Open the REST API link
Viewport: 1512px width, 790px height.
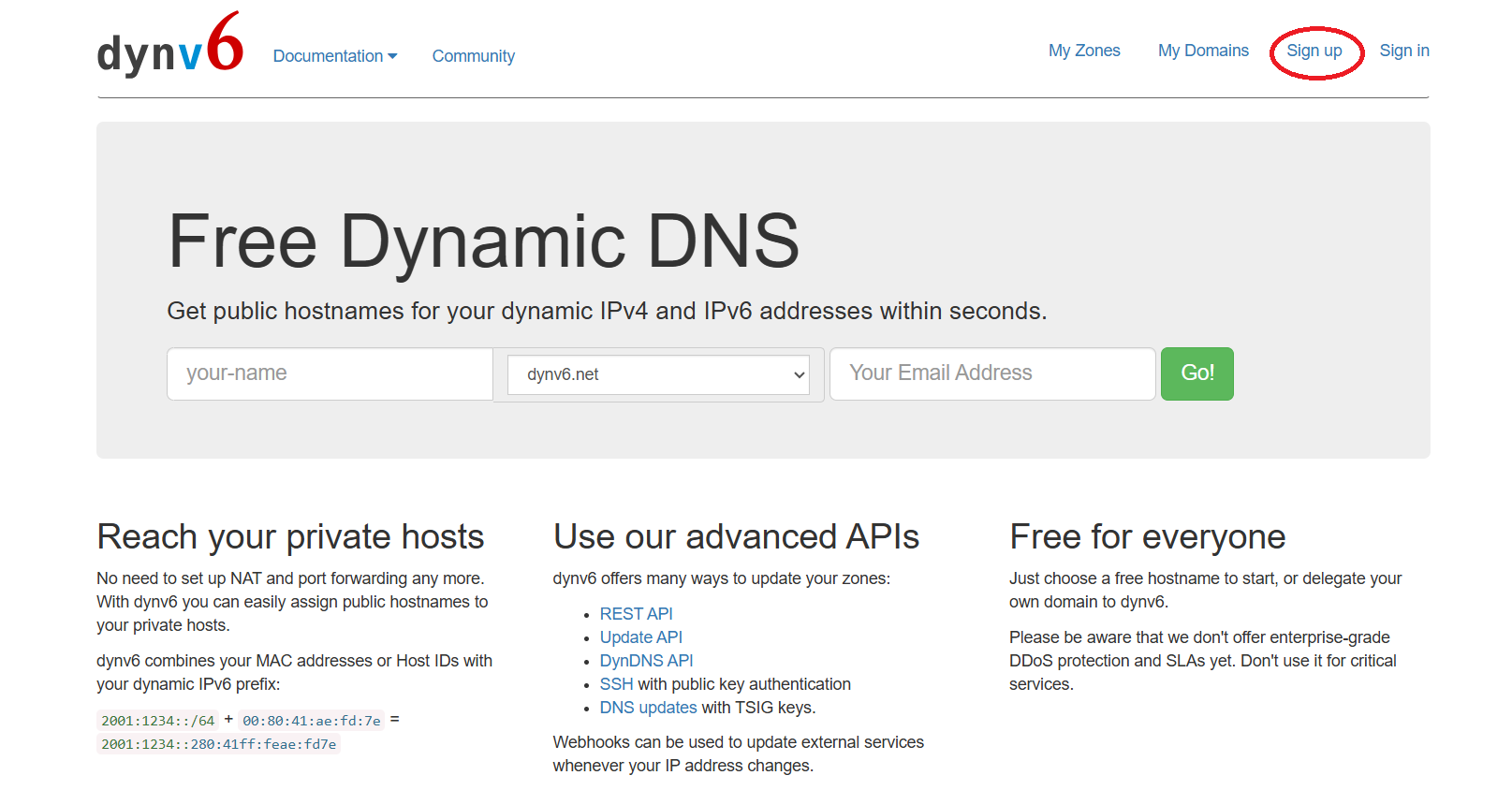[x=636, y=614]
